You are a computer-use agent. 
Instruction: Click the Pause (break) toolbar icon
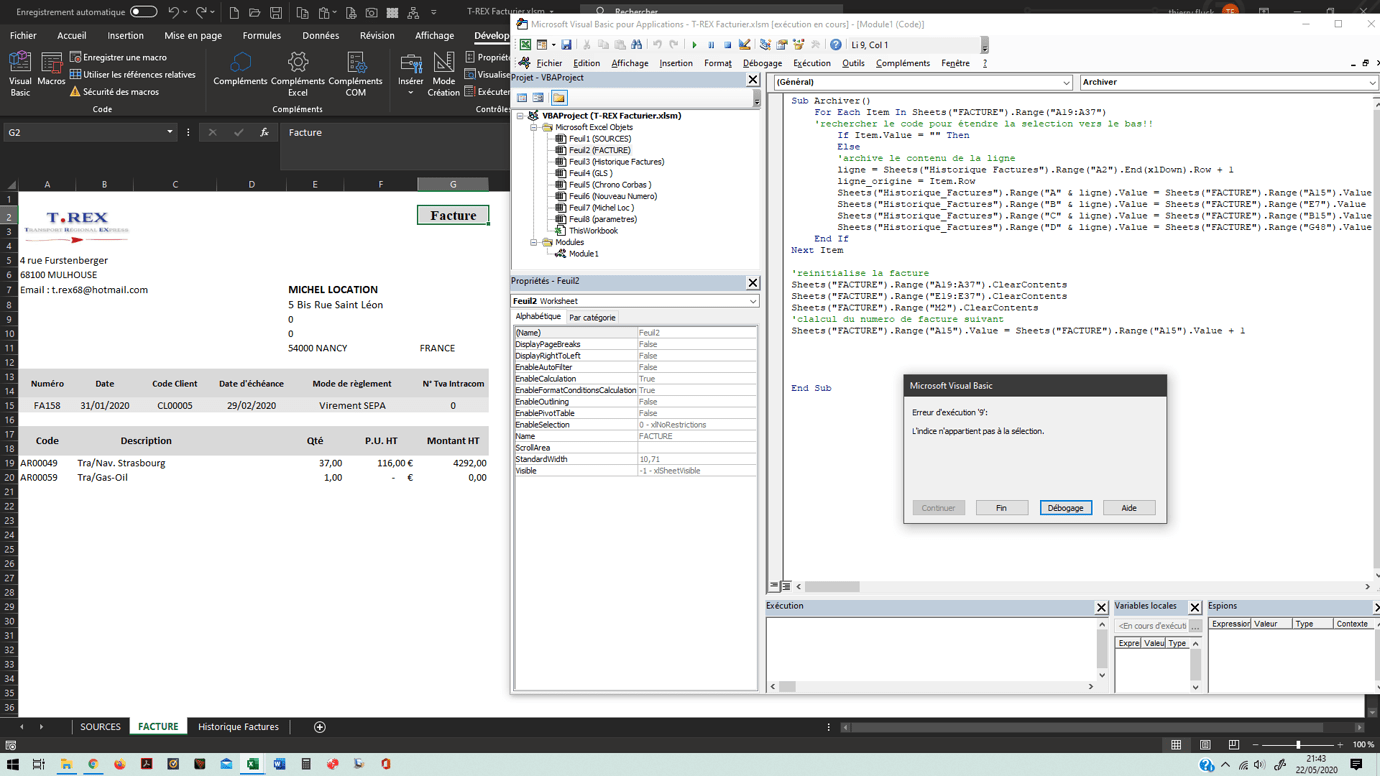click(711, 45)
